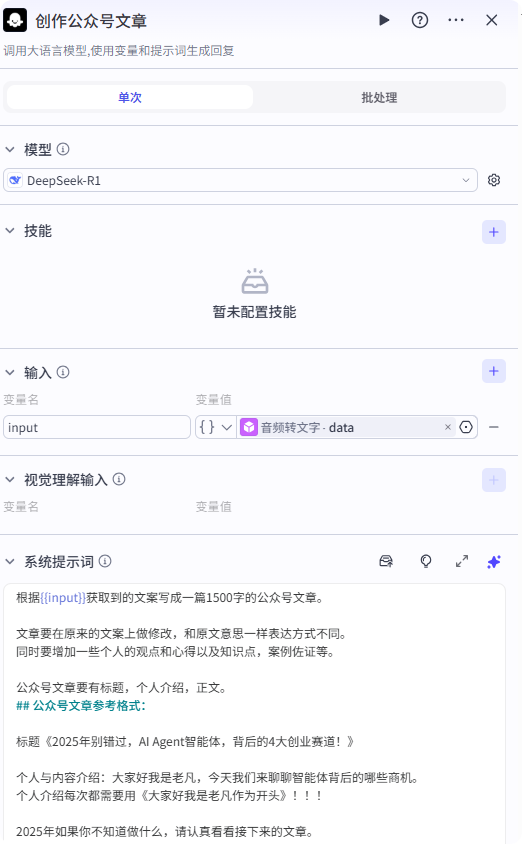This screenshot has width=522, height=844.
Task: Show info tooltip for 视觉理解输入
Action: (119, 479)
